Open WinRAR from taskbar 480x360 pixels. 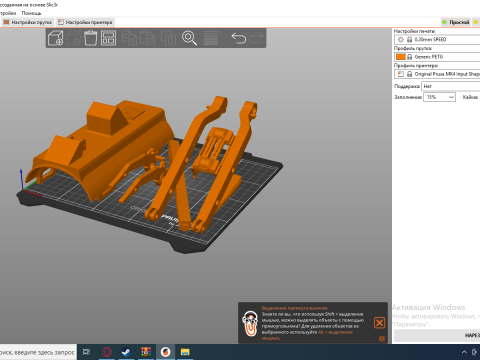click(146, 352)
